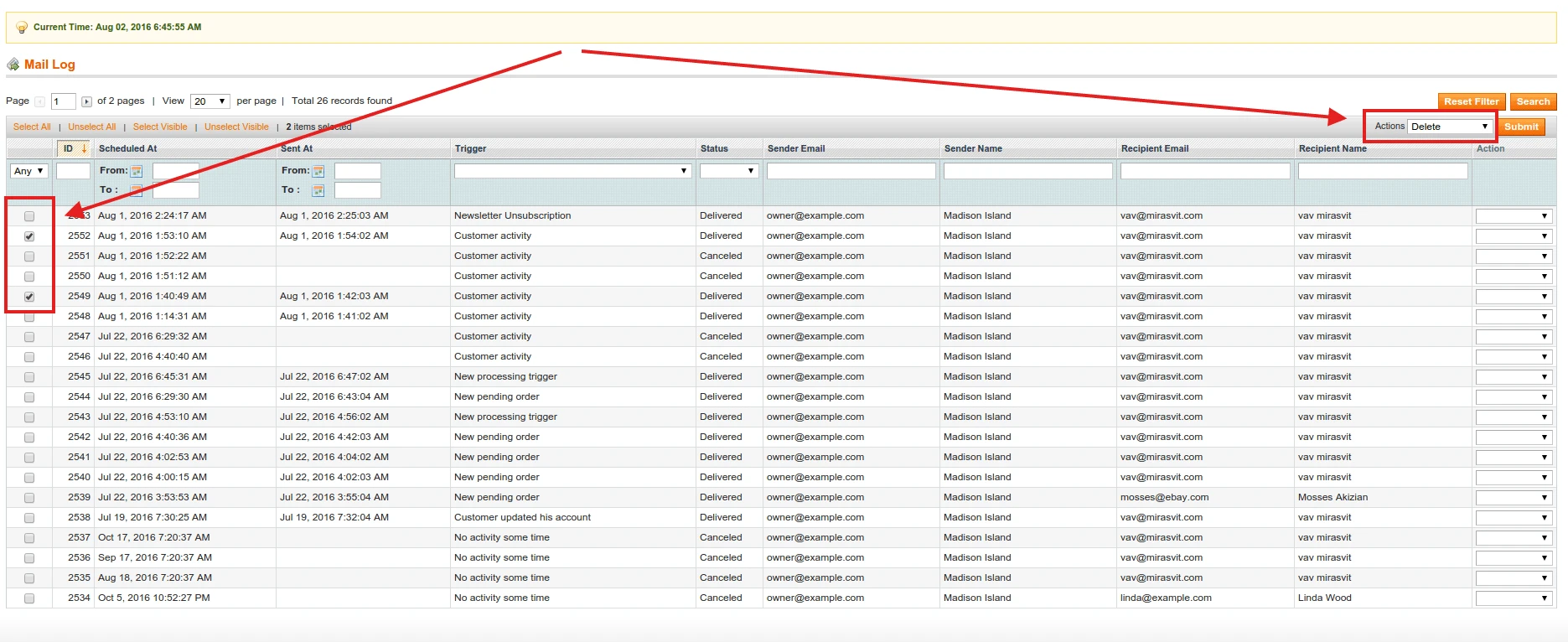The image size is (1568, 642).
Task: Focus the Sent At To date field
Action: click(x=358, y=190)
